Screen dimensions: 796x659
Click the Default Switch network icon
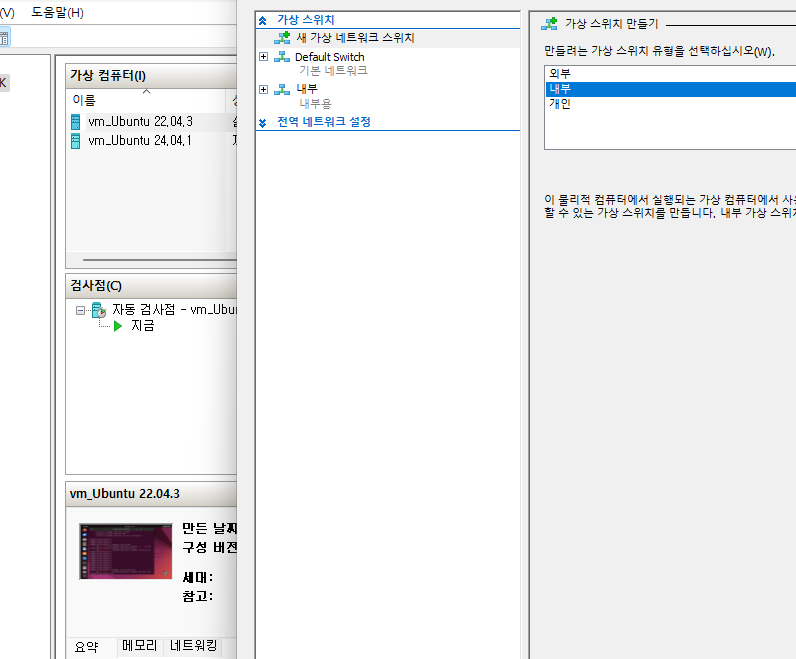click(x=282, y=57)
